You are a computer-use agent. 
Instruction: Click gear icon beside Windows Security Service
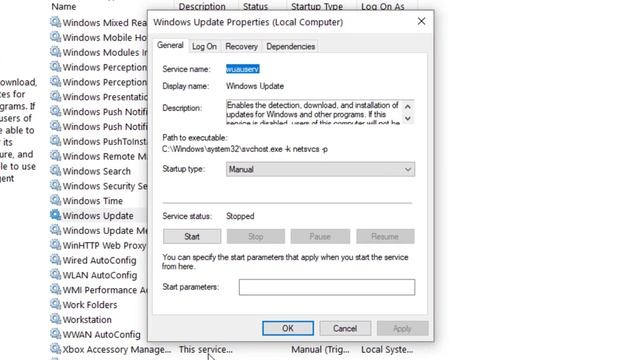click(x=55, y=185)
